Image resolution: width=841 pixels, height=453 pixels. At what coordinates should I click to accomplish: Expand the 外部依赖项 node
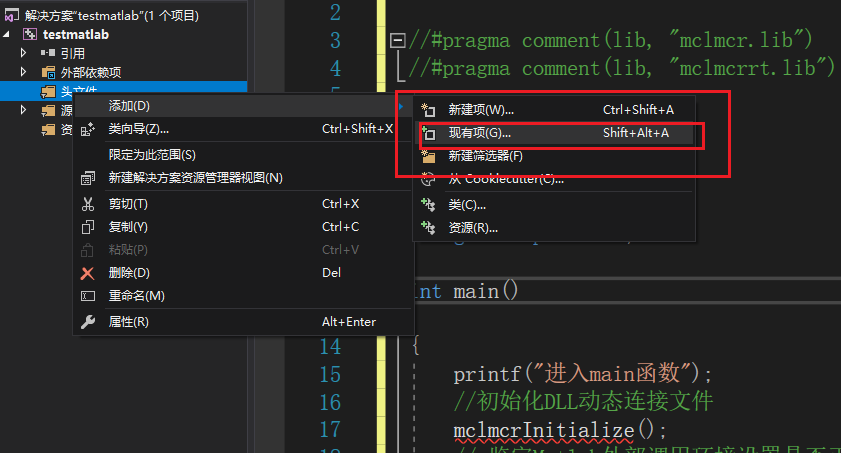coord(23,72)
